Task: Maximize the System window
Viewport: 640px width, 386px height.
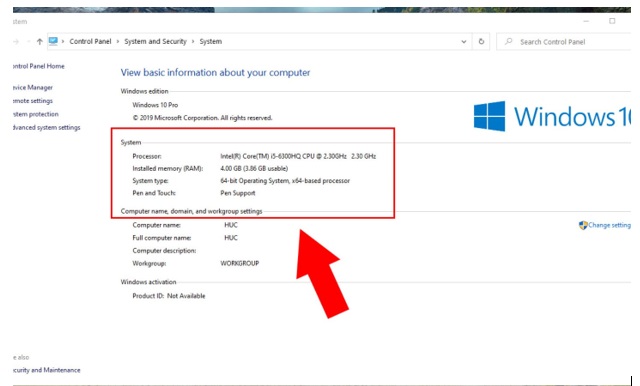Action: [612, 21]
